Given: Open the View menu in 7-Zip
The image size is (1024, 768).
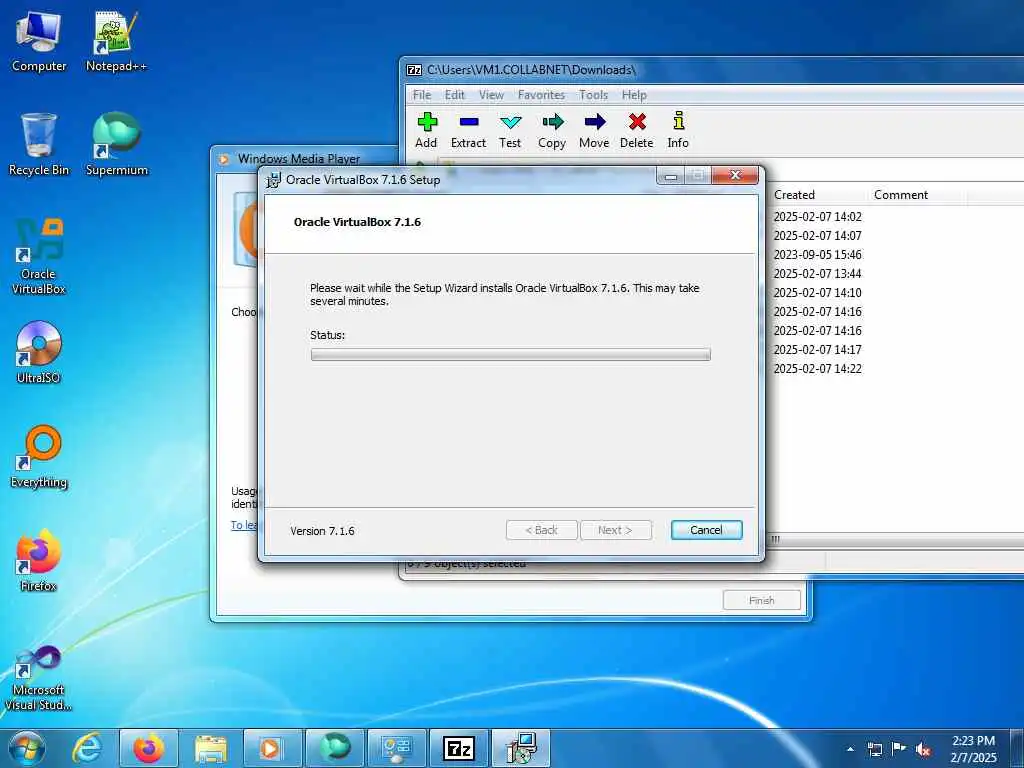Looking at the screenshot, I should 491,95.
